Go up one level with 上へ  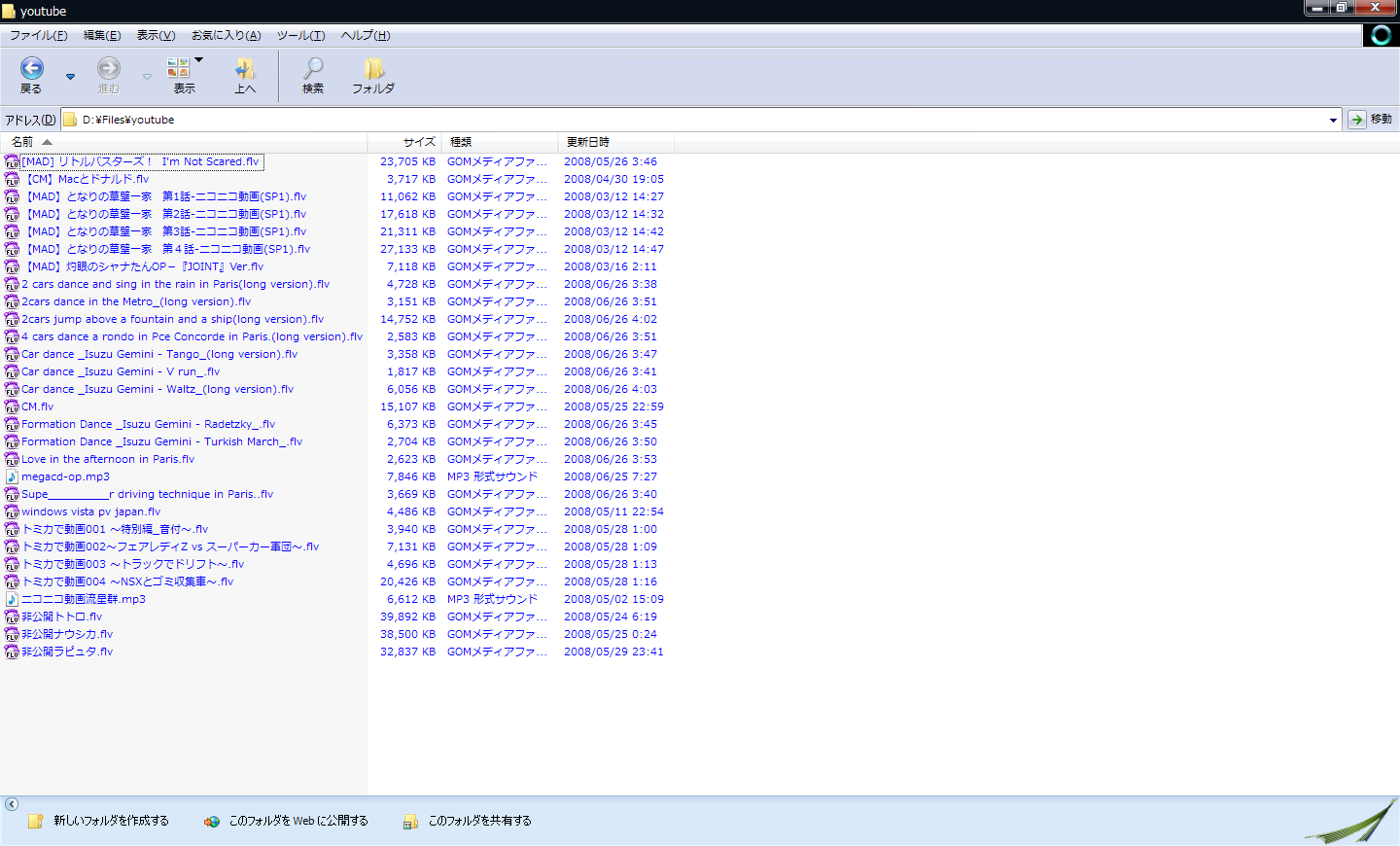click(245, 75)
